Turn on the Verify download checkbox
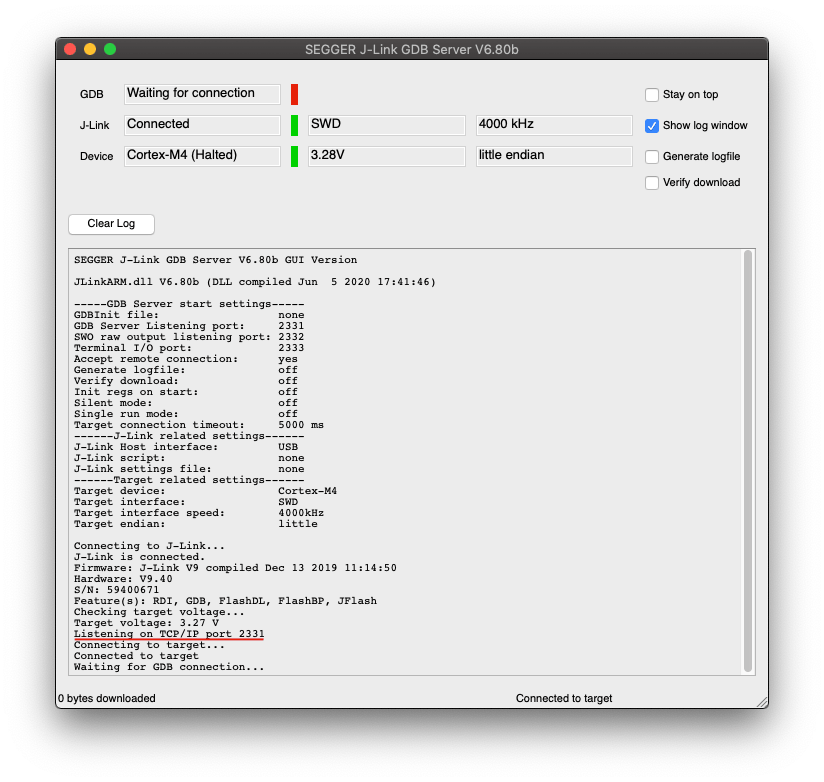The width and height of the screenshot is (824, 782). coord(652,183)
